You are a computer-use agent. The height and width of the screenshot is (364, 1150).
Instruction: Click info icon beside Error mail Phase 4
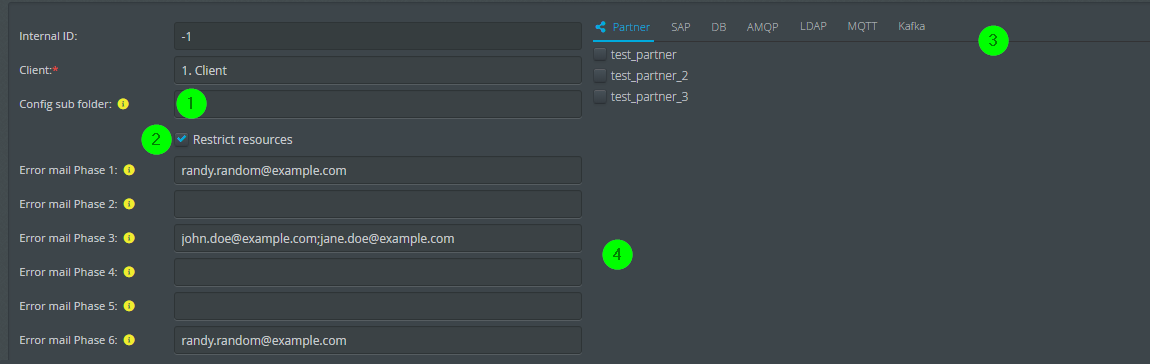[129, 272]
